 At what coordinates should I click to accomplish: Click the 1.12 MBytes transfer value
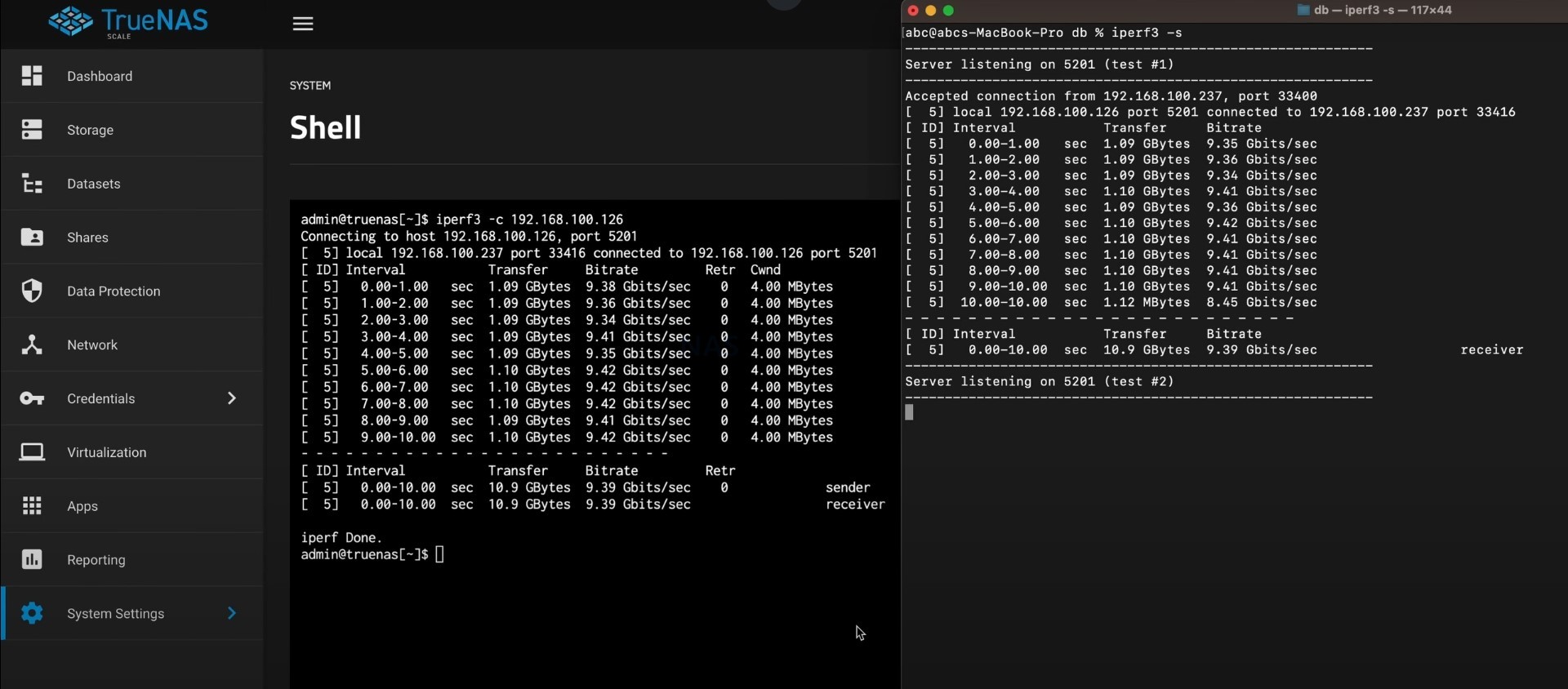(x=1147, y=302)
